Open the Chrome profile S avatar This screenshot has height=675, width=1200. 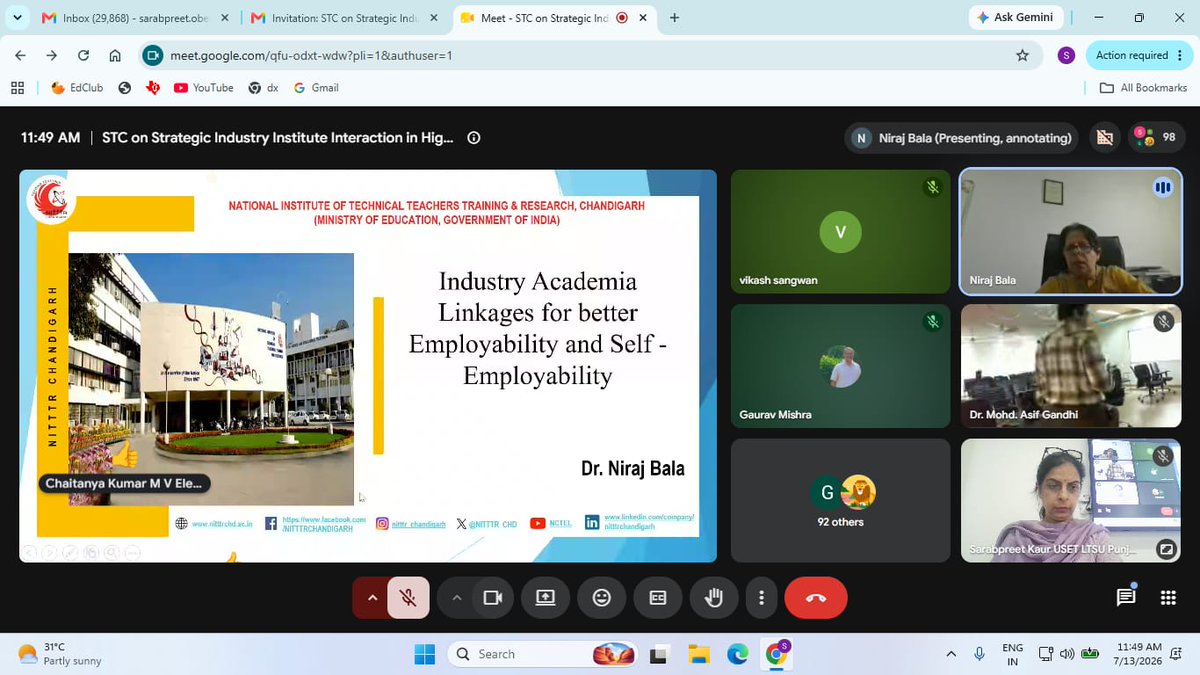[x=1066, y=56]
